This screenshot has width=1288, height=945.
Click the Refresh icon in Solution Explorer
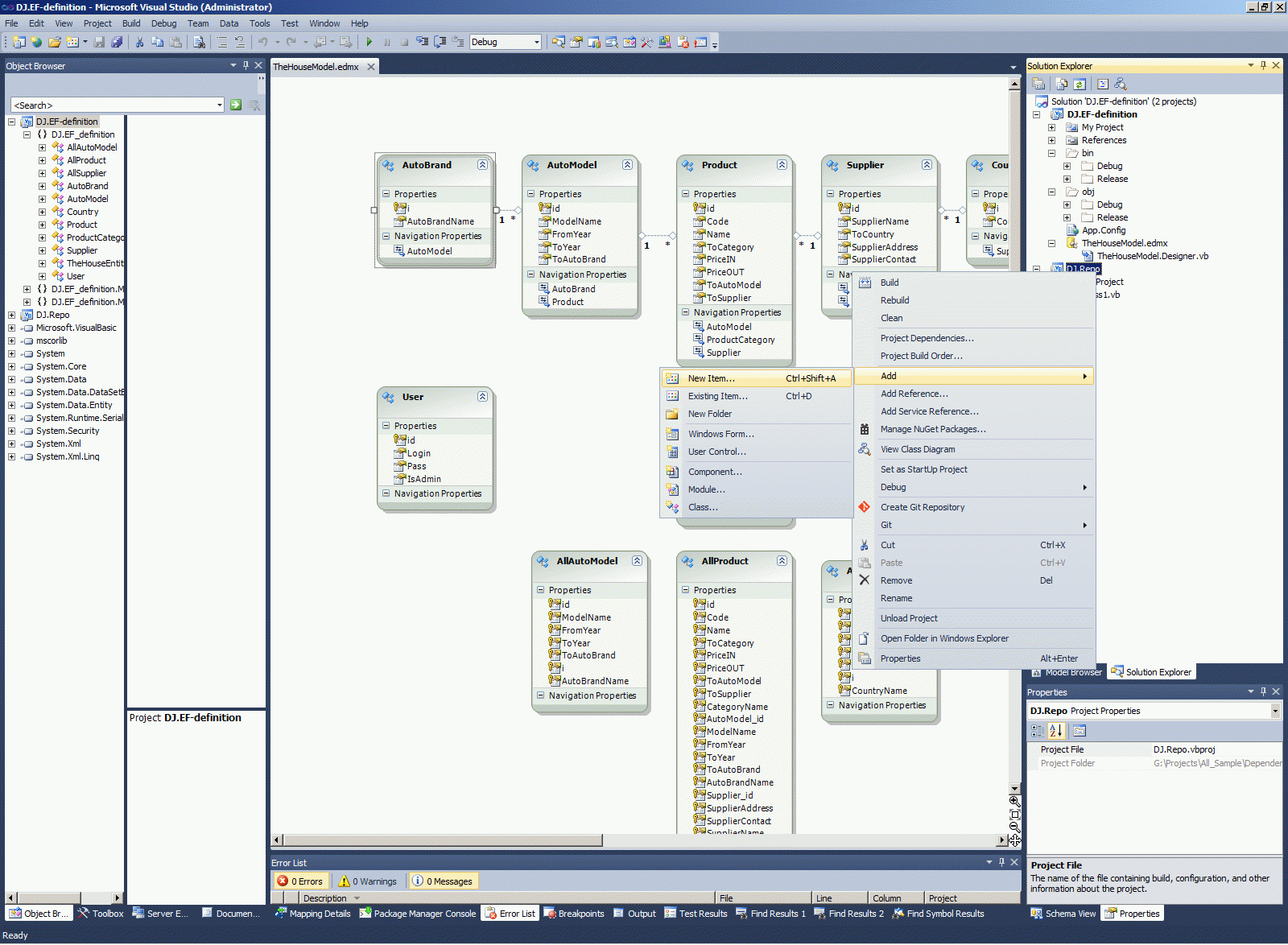[x=1080, y=84]
